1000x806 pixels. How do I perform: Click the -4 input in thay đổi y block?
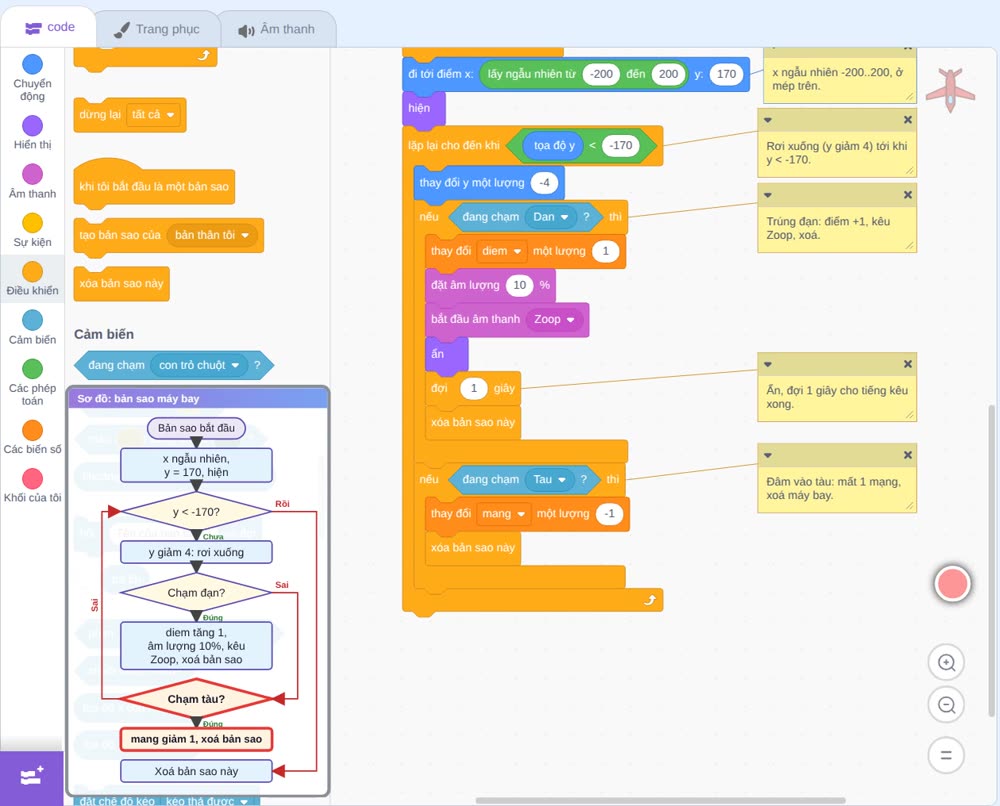click(x=544, y=183)
